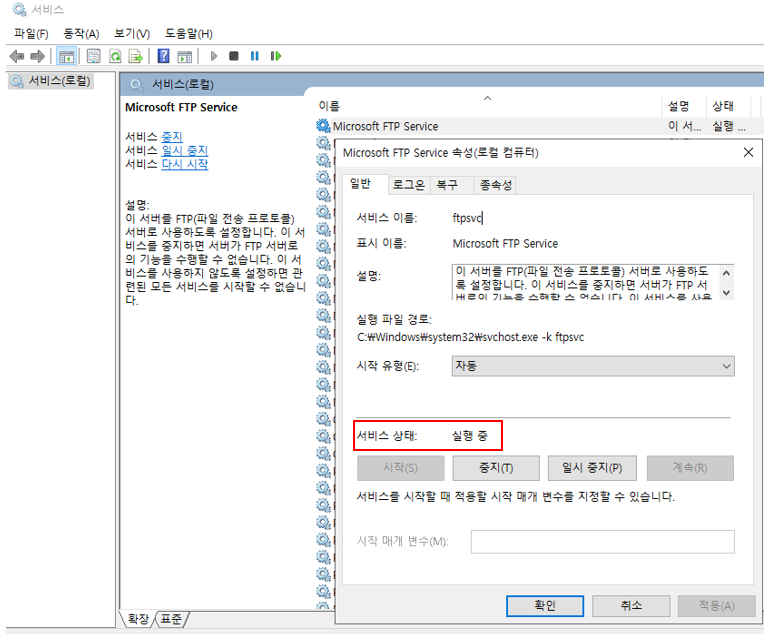Open the 파일(F) menu
The width and height of the screenshot is (775, 634).
(x=31, y=34)
